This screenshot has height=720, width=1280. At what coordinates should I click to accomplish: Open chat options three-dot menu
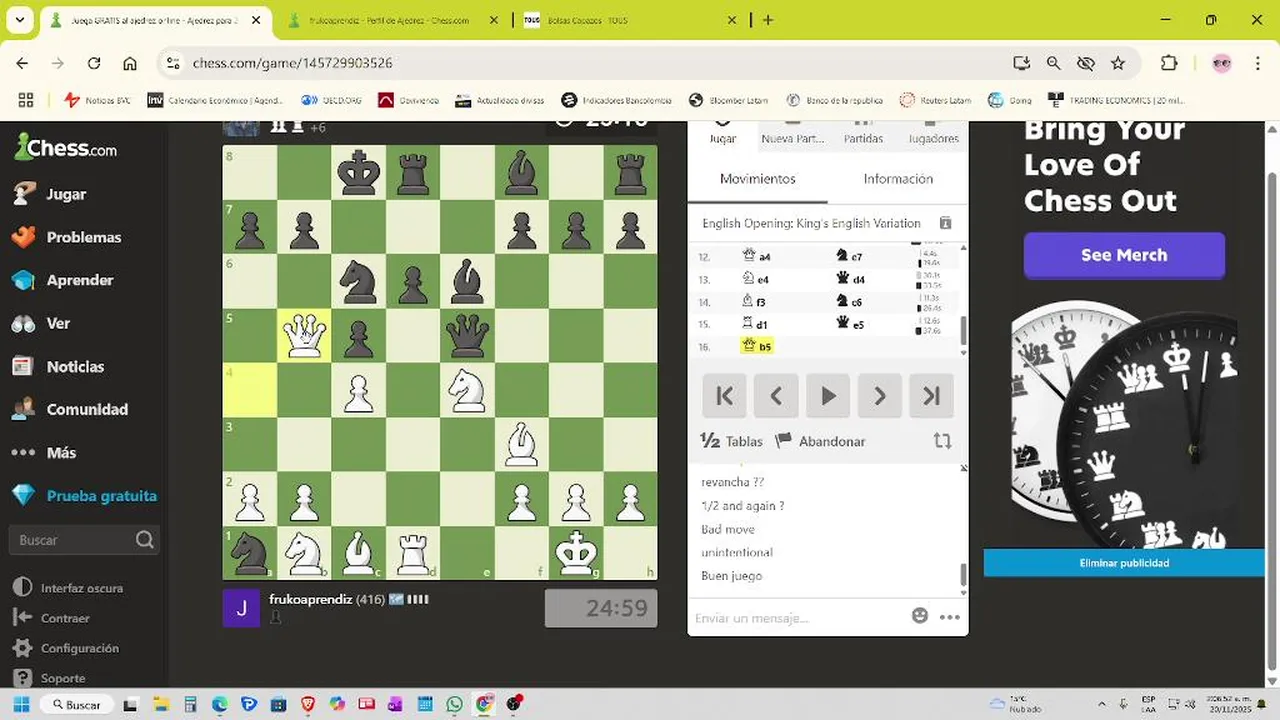pos(949,617)
